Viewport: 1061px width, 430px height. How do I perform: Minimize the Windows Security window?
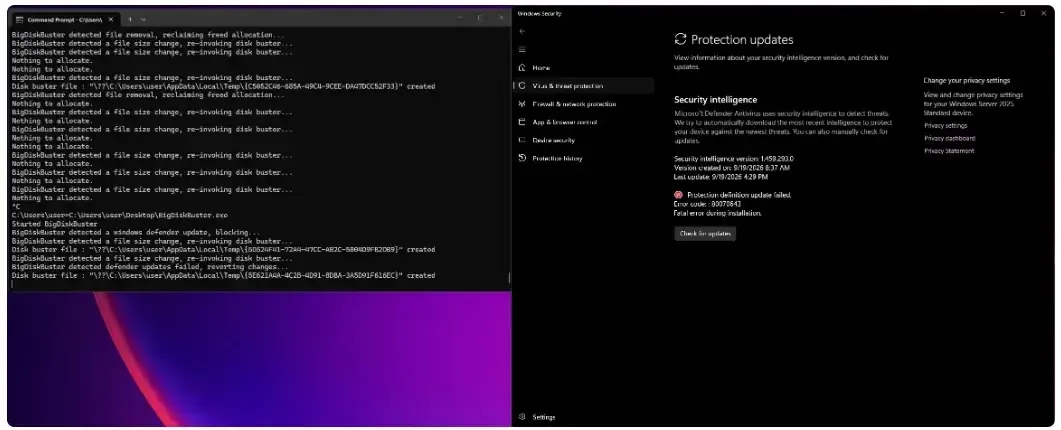(1002, 13)
